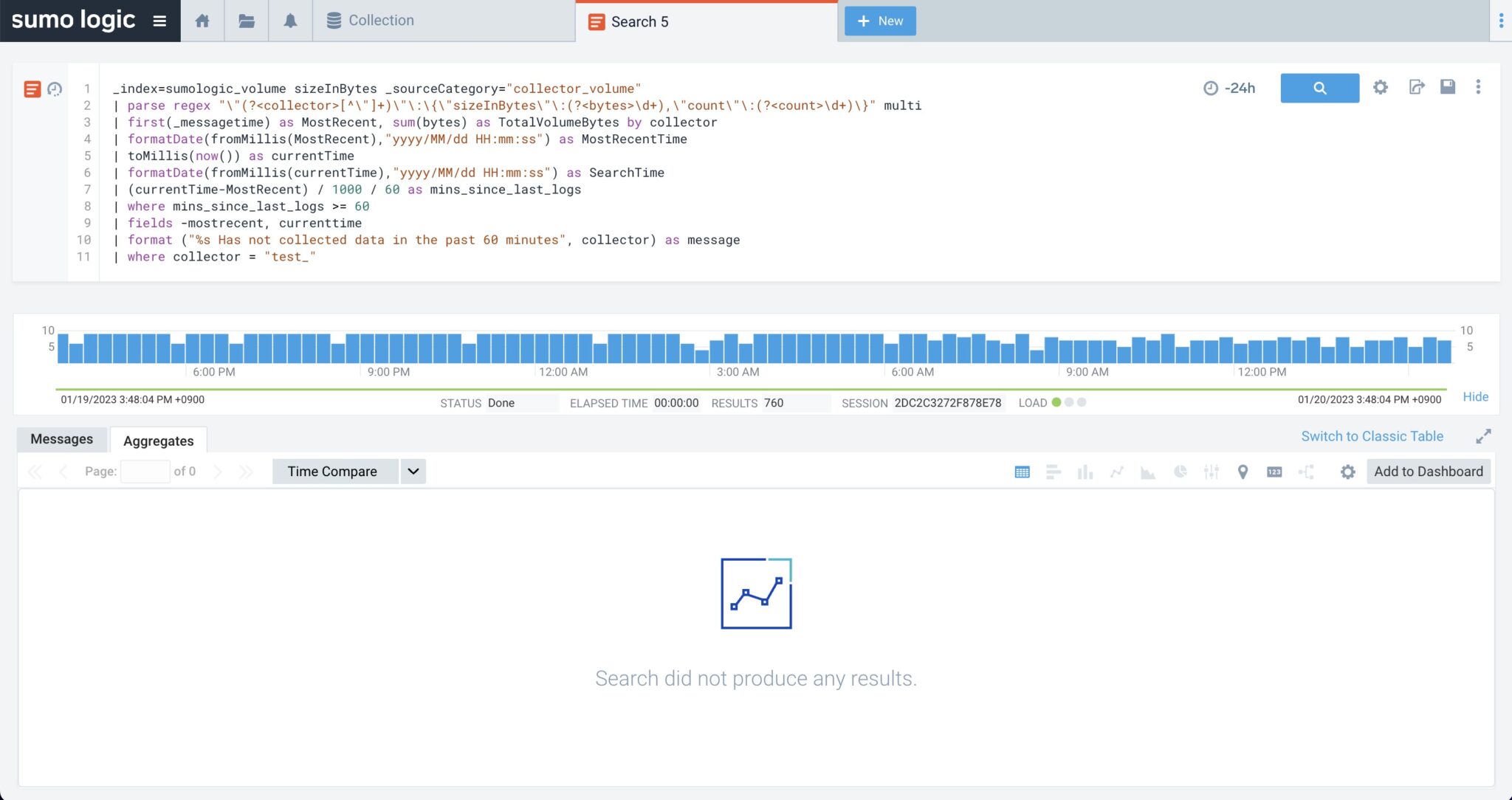The height and width of the screenshot is (800, 1512).
Task: Run the search with the magnifier button
Action: pos(1319,87)
